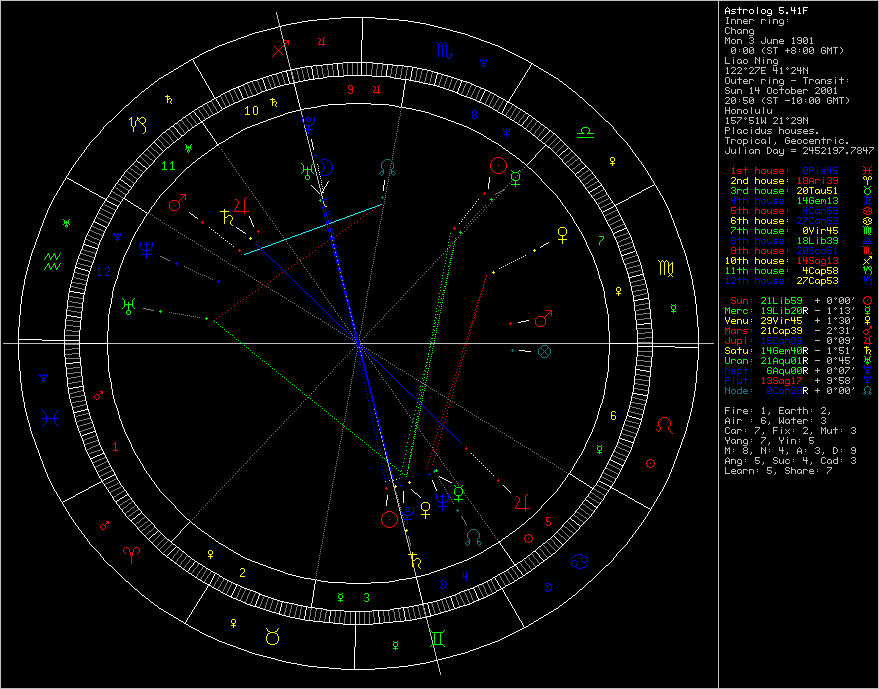Select the Capricorn sign symbol on the wheel

pos(137,125)
